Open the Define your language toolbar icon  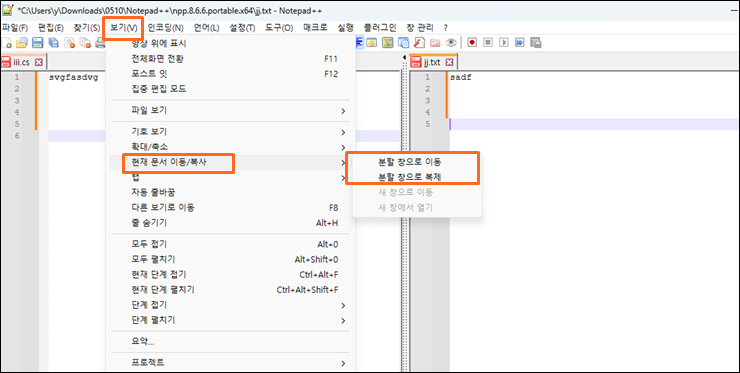[x=372, y=43]
